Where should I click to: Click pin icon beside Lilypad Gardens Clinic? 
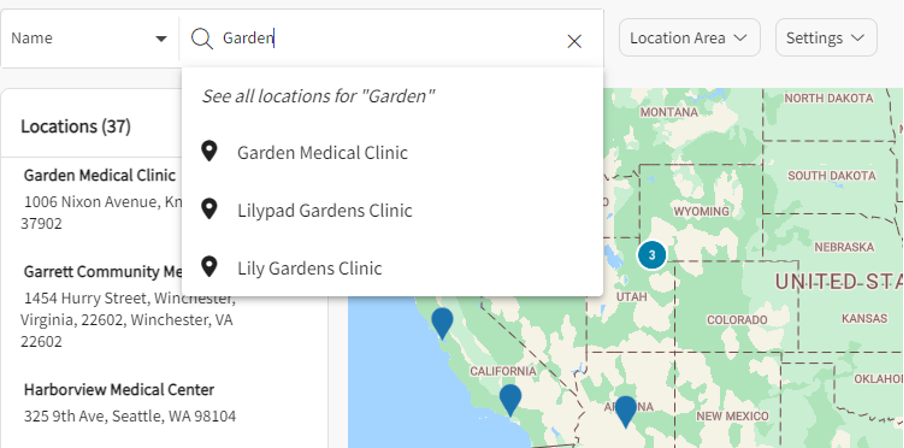click(x=209, y=210)
